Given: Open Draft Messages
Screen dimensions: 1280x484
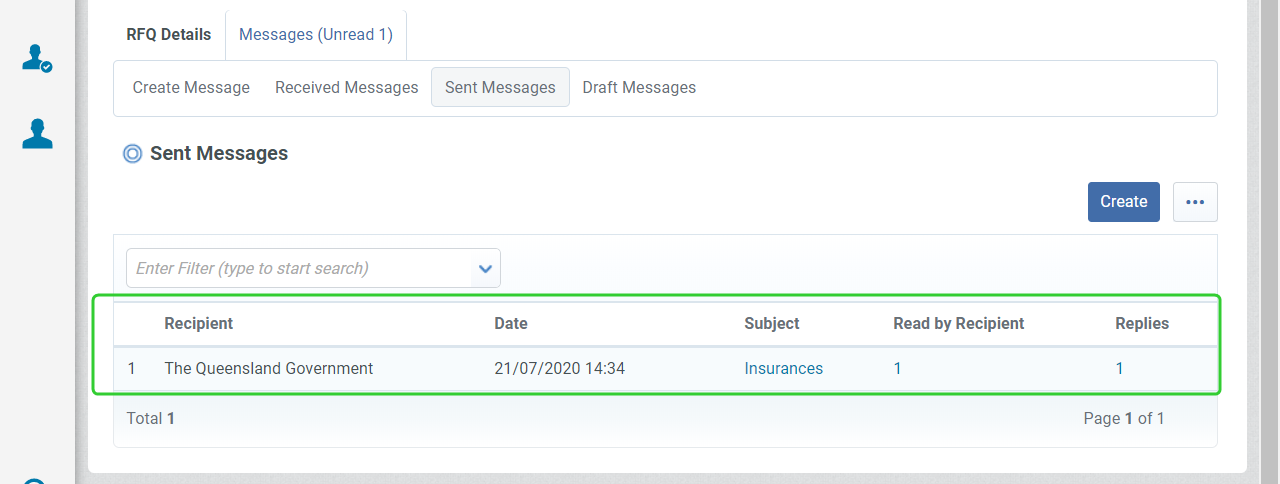Looking at the screenshot, I should (x=639, y=88).
